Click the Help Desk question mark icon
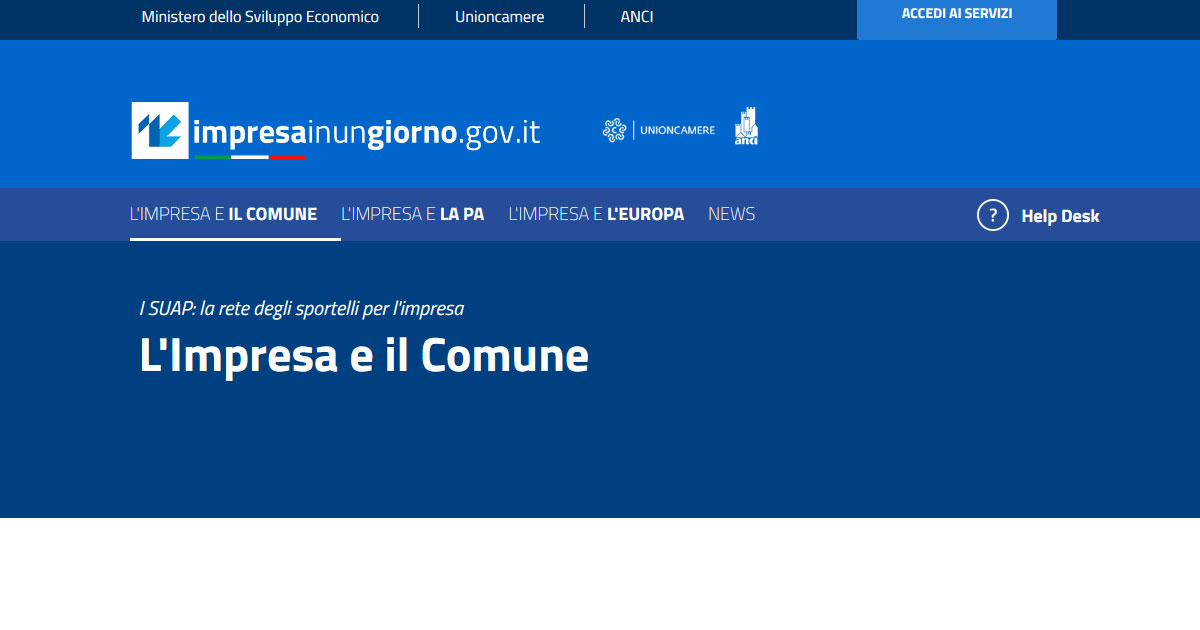This screenshot has width=1200, height=630. point(992,215)
